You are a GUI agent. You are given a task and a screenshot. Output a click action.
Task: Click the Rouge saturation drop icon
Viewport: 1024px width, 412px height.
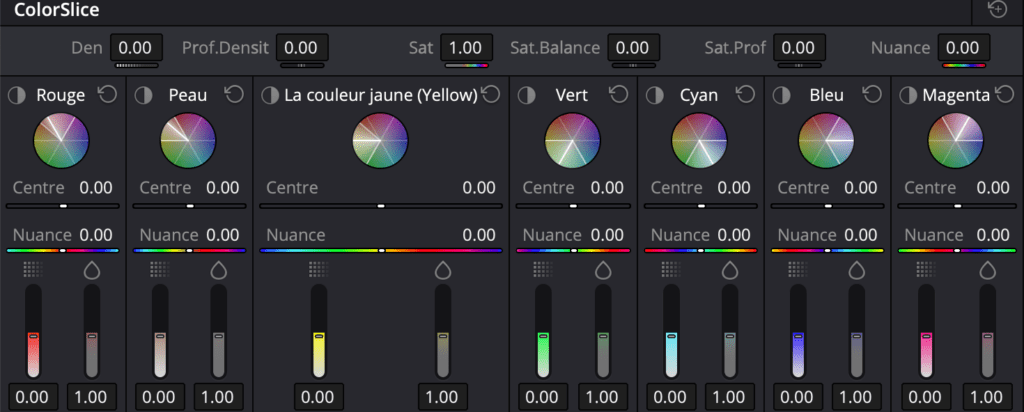point(92,269)
